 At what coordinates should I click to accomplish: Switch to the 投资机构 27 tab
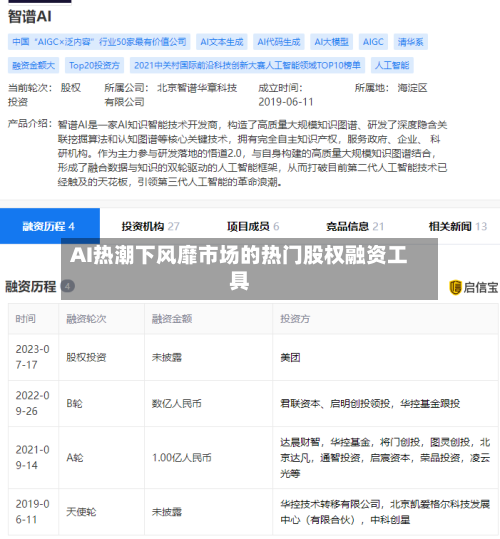pos(150,227)
